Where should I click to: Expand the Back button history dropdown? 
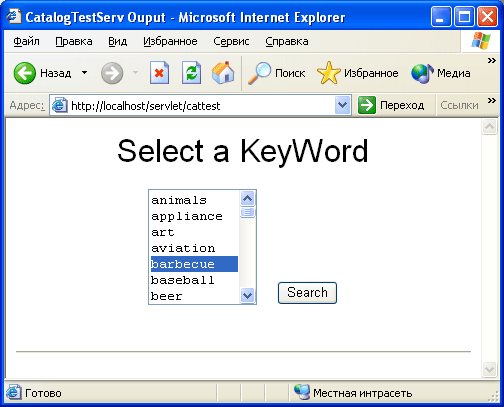[x=85, y=72]
